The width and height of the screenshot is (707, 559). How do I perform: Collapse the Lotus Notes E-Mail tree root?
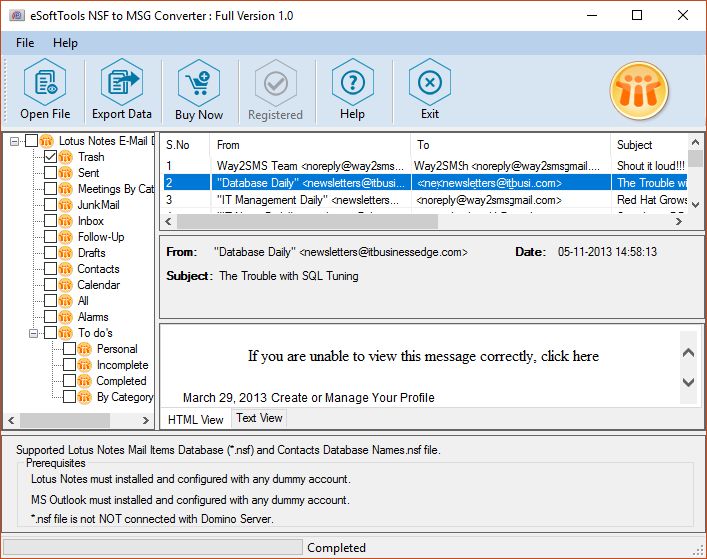click(x=14, y=142)
